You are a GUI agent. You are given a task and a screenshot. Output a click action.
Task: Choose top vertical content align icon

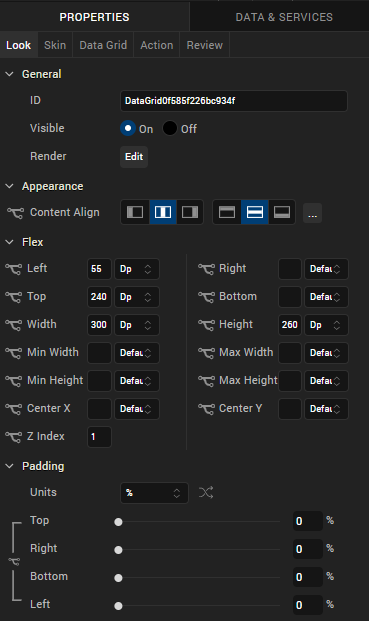pos(227,212)
